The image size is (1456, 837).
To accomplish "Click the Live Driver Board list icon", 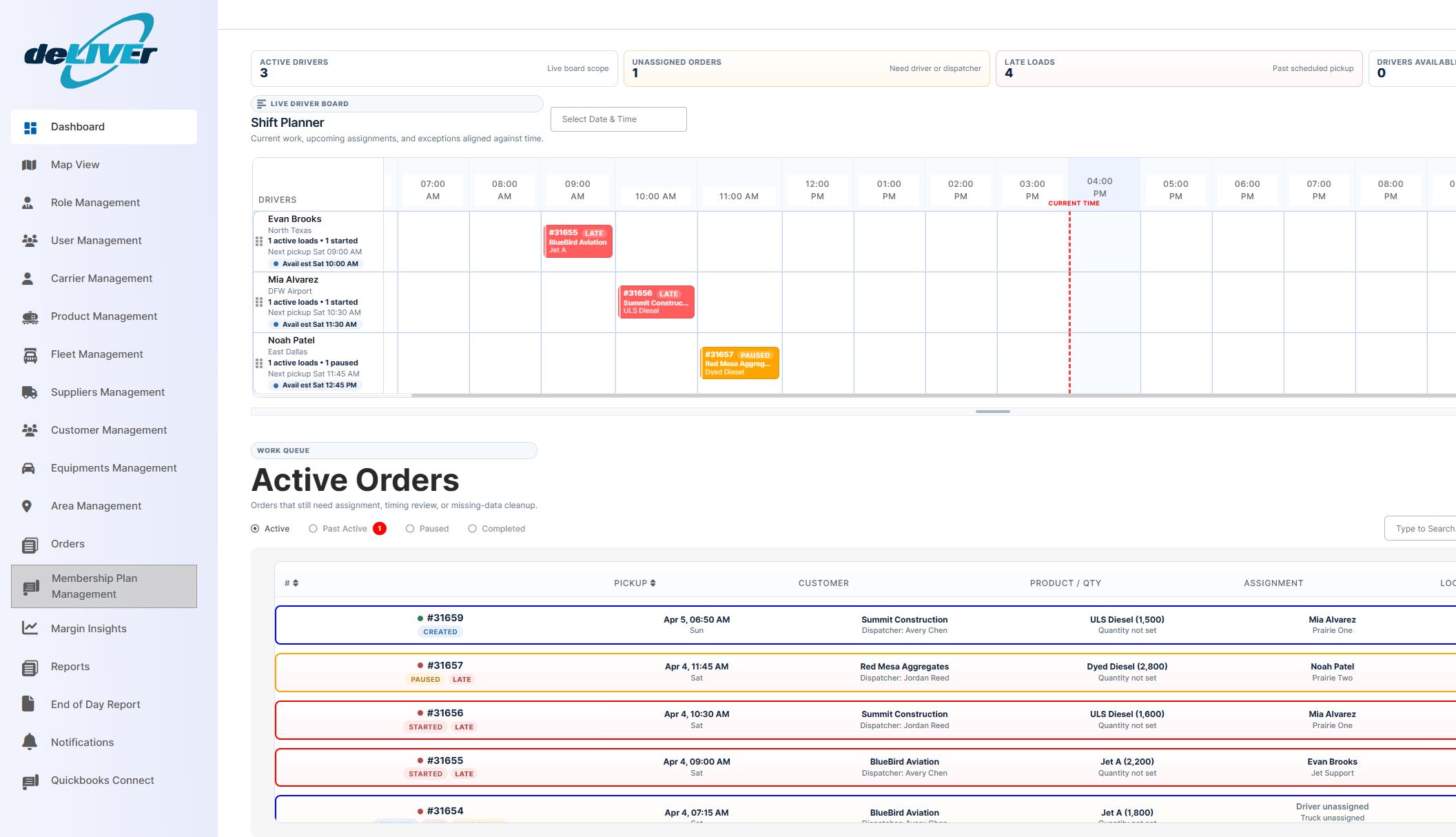I will point(261,103).
